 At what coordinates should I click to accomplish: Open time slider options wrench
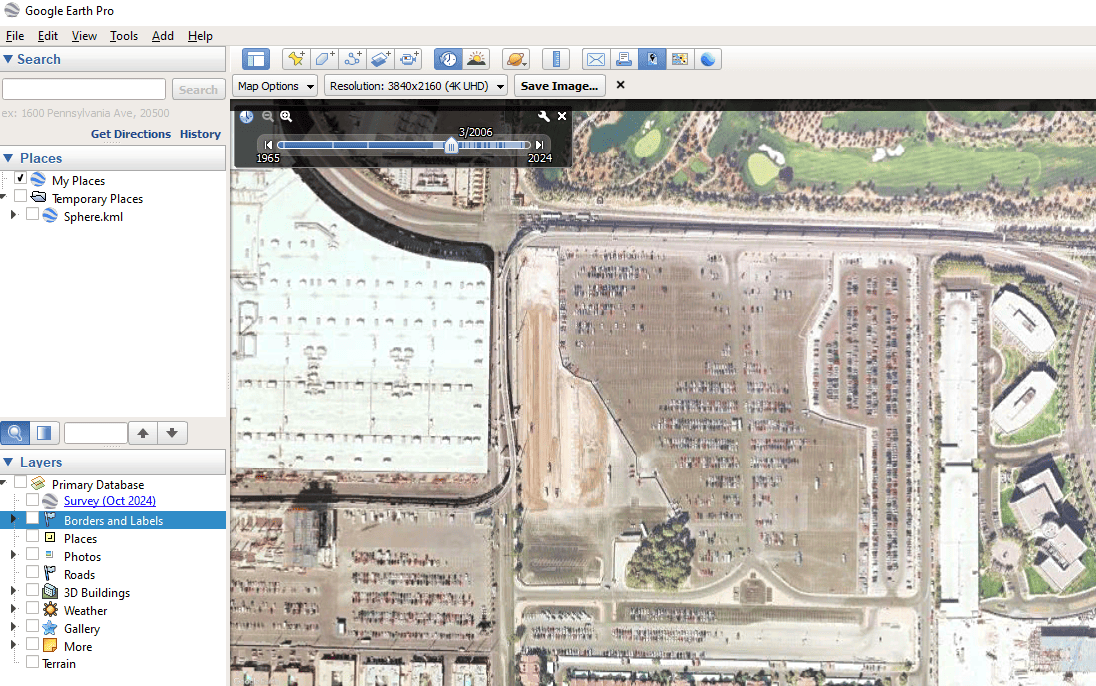(x=543, y=117)
